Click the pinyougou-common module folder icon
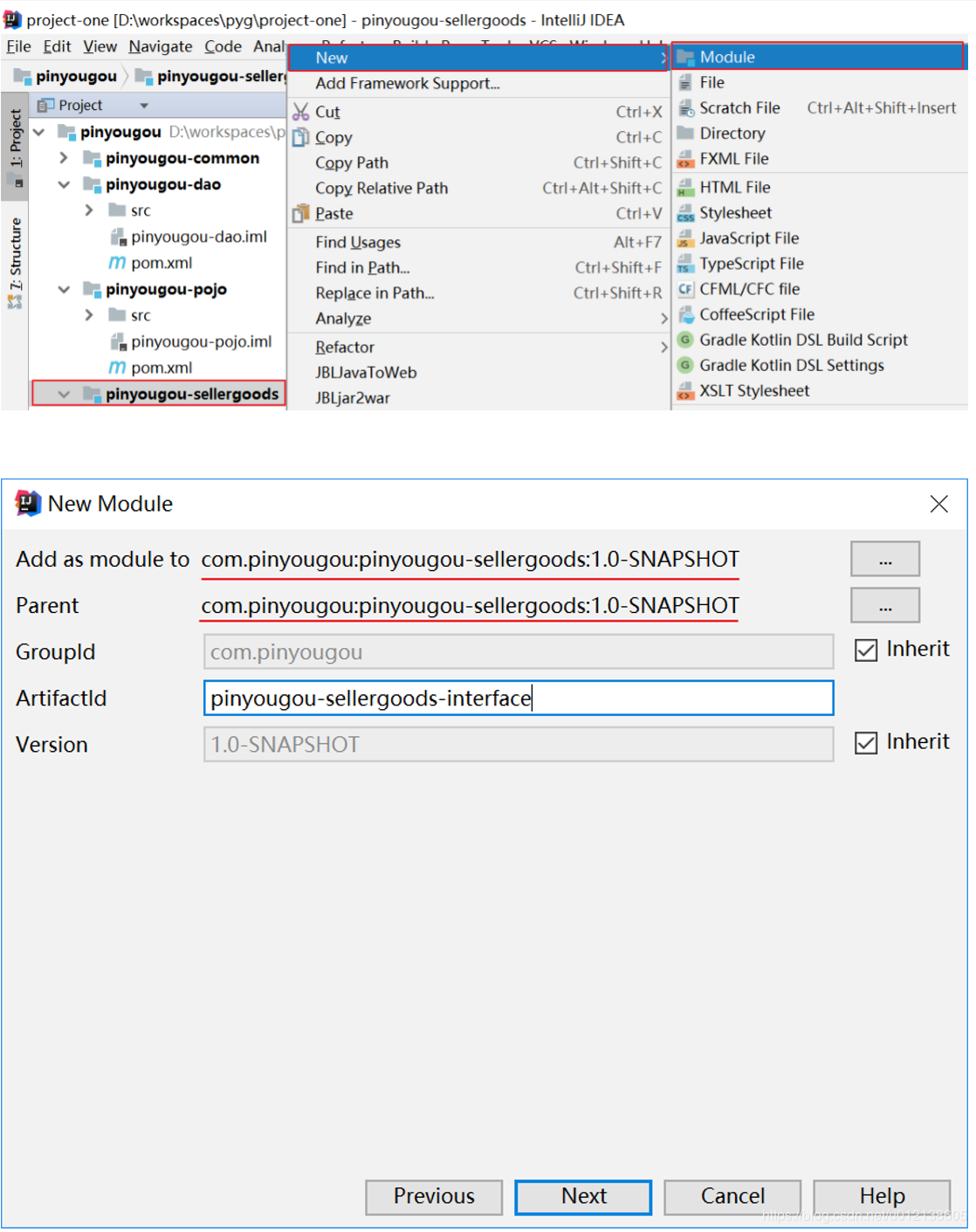The image size is (976, 1232). tap(92, 158)
